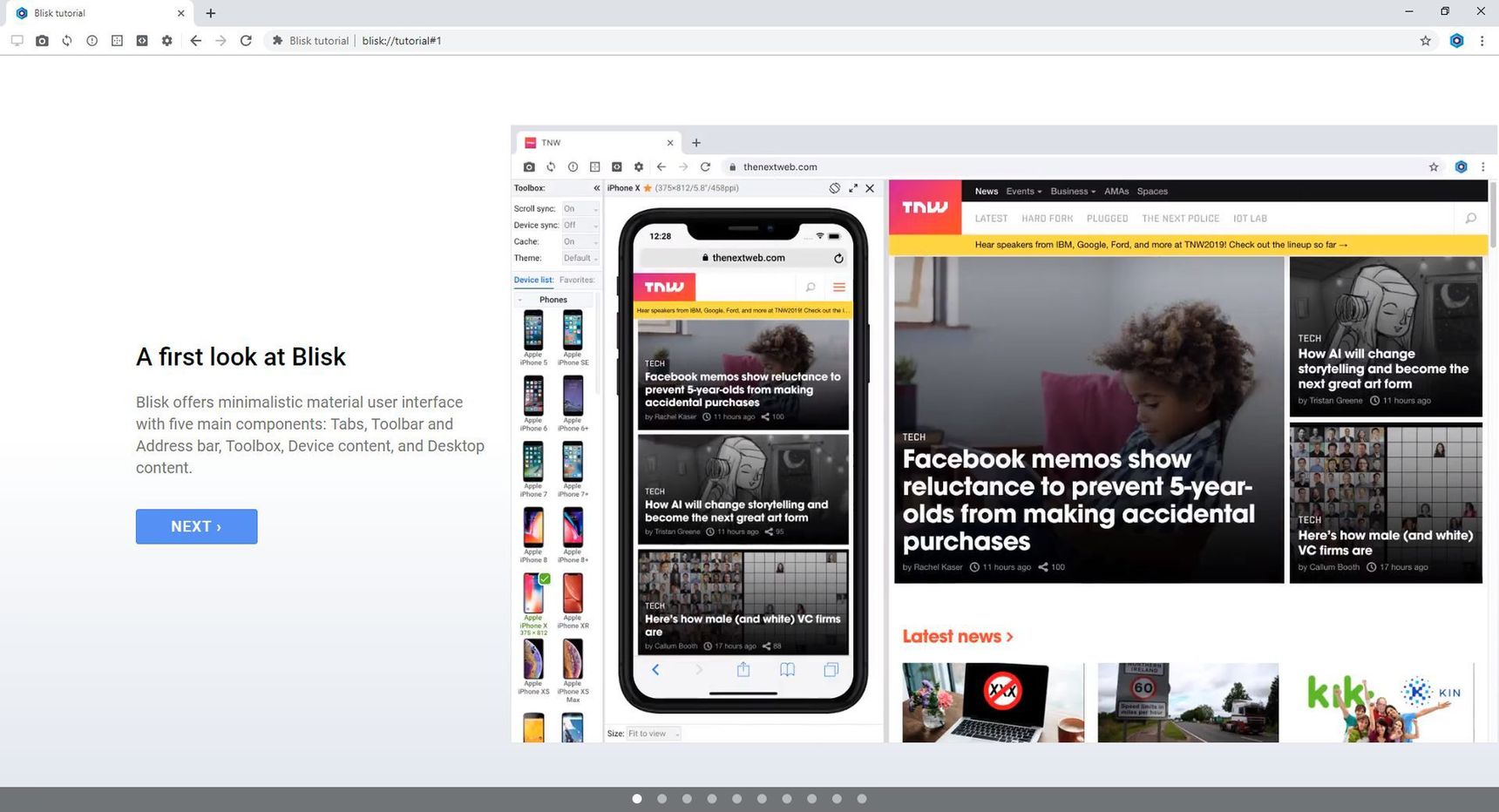Close the iPhone X device panel
This screenshot has height=812, width=1499.
(870, 188)
